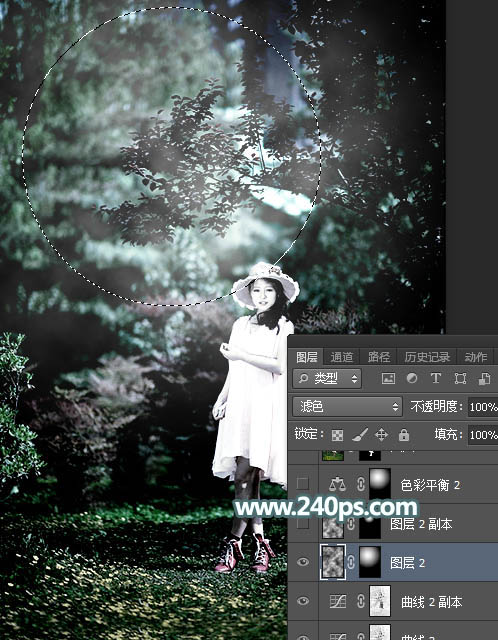The width and height of the screenshot is (498, 640).
Task: Click the lock position move icon
Action: point(381,435)
